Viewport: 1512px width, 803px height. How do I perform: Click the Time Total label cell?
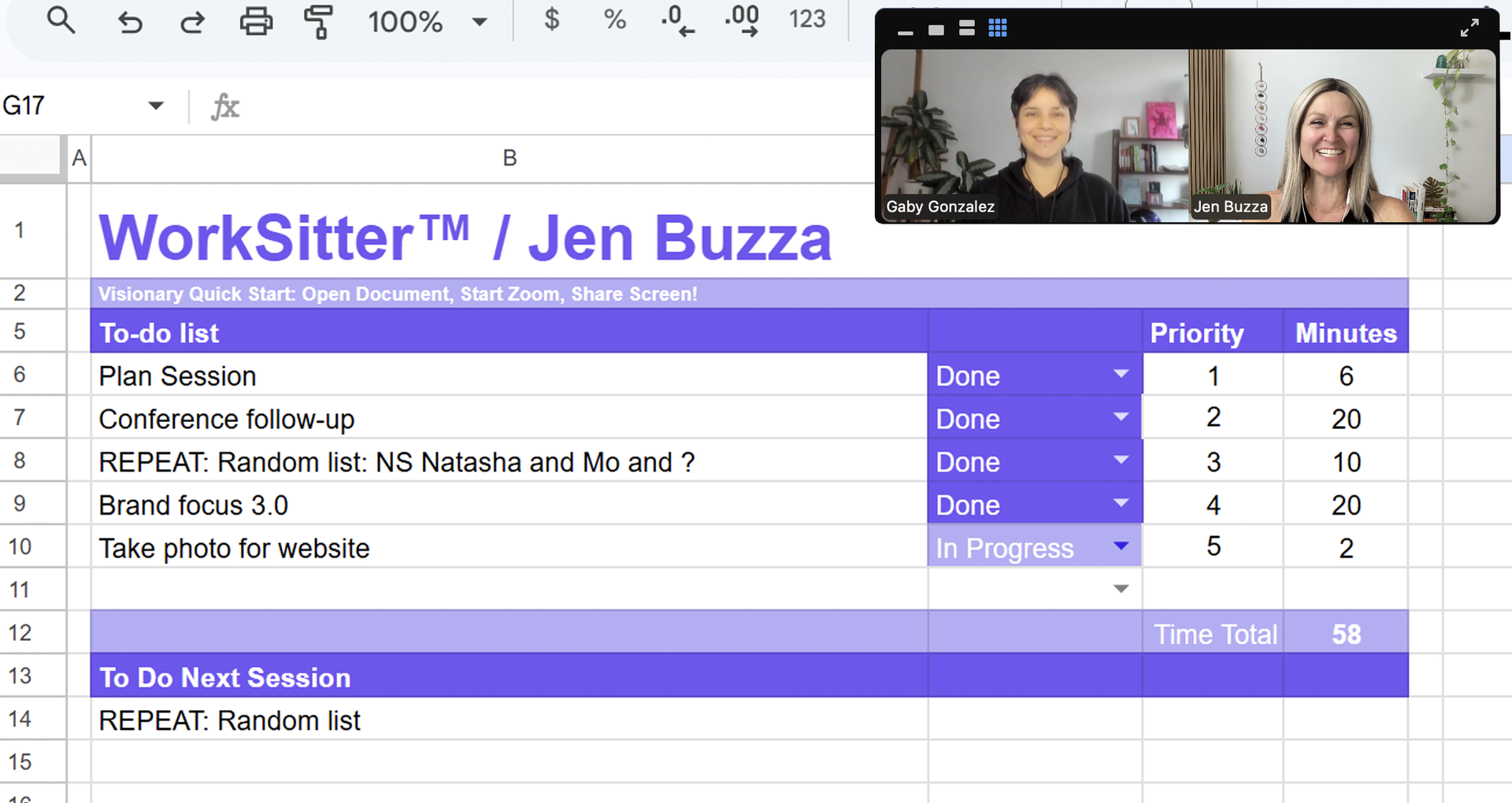coord(1213,633)
